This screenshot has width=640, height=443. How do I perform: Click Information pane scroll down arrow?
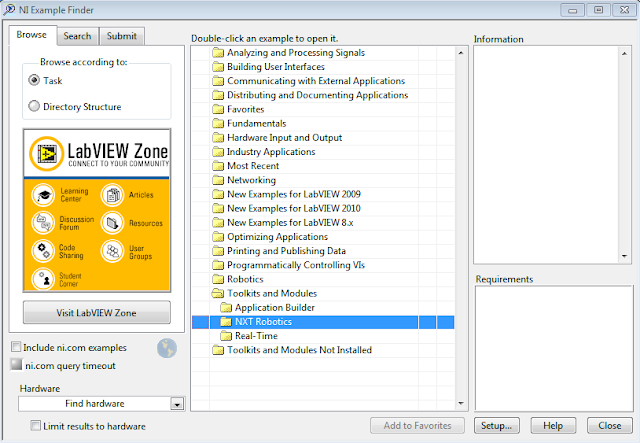pos(624,256)
